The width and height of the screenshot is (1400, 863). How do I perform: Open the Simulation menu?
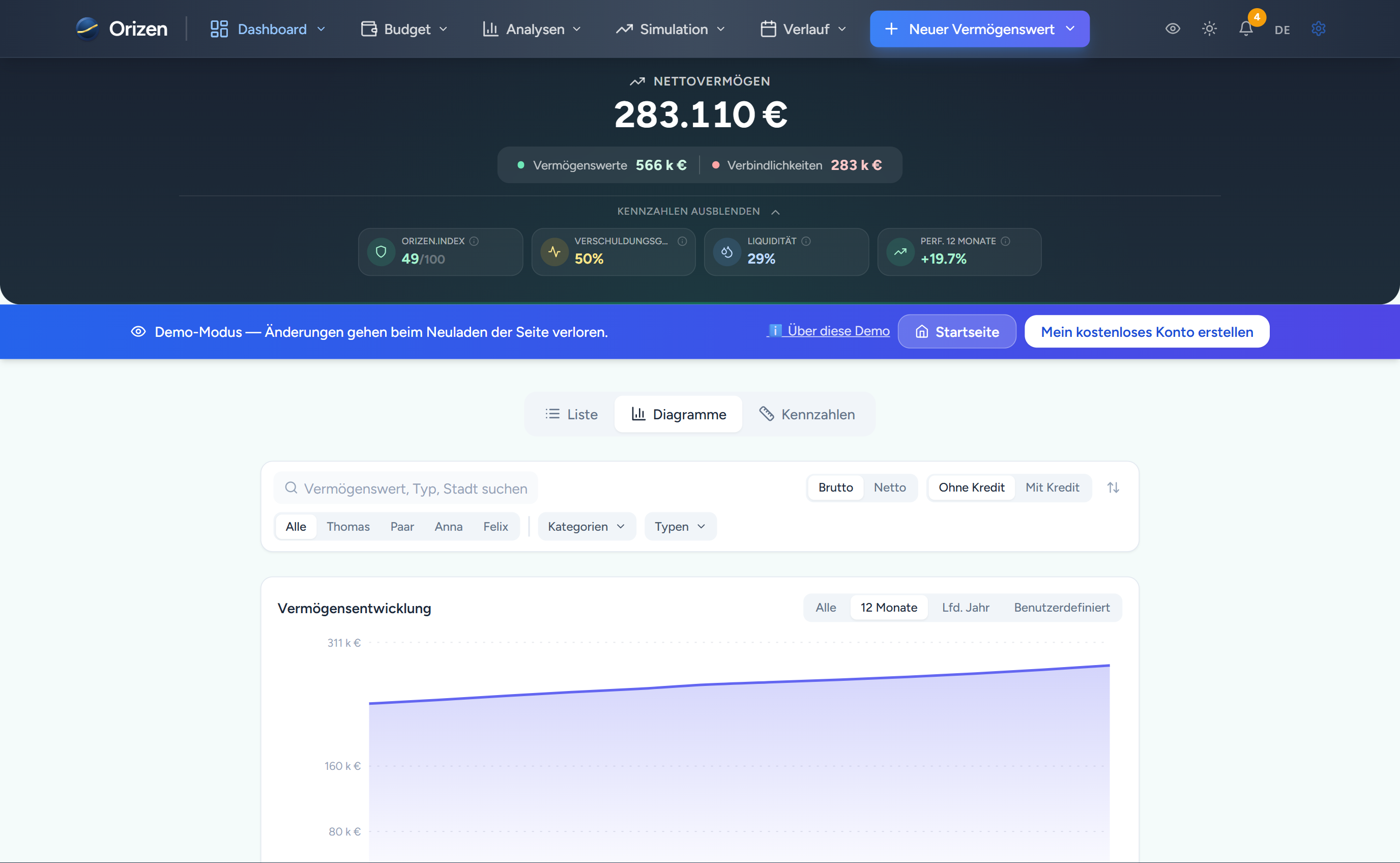(671, 29)
